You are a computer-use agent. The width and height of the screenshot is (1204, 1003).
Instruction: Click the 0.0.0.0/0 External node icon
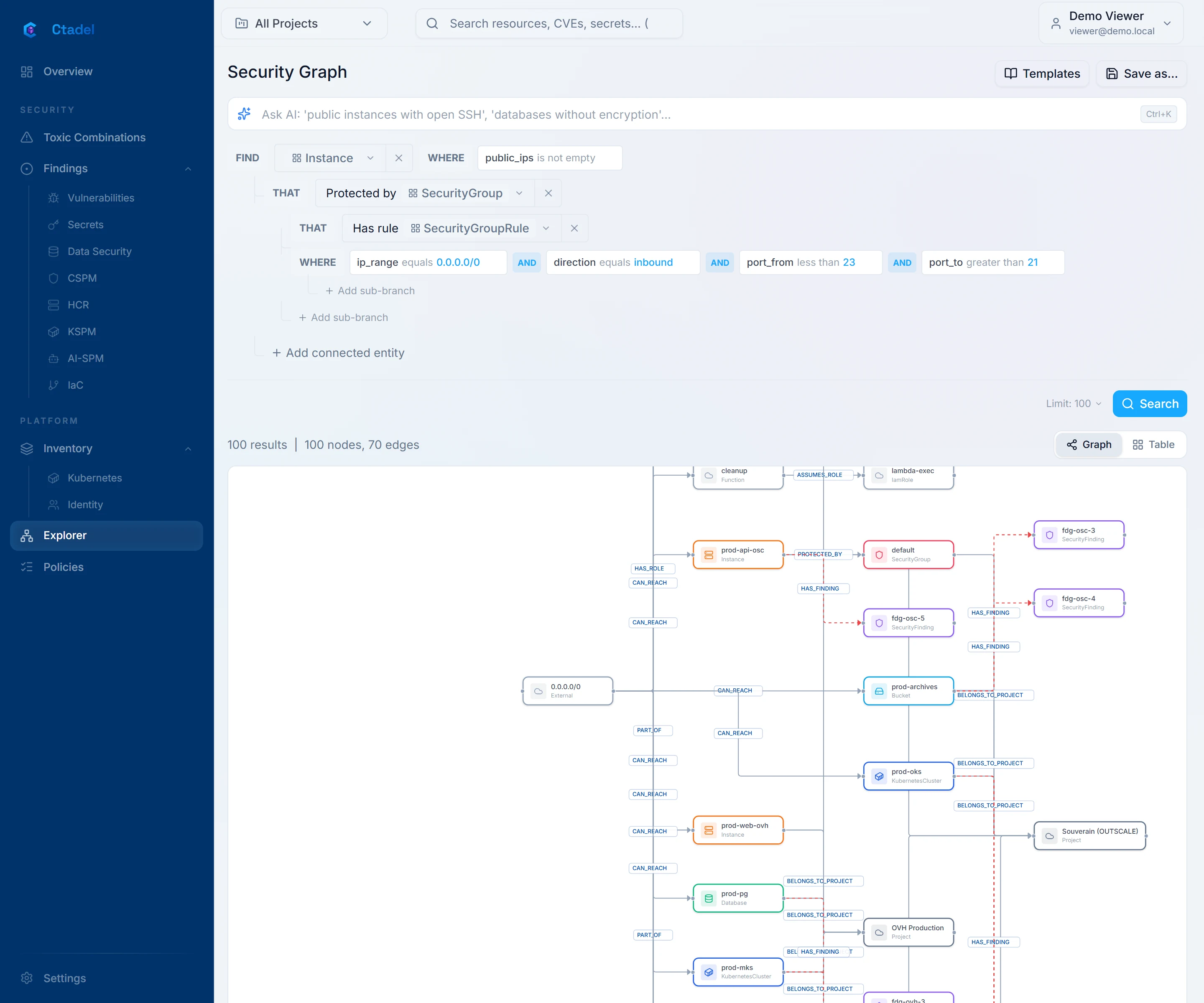coord(538,691)
